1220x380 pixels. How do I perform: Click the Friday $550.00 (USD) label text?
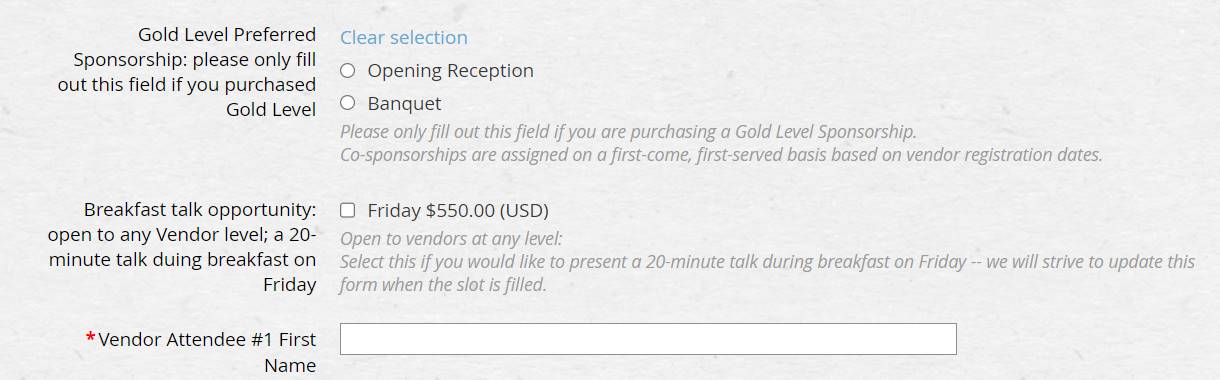point(458,211)
